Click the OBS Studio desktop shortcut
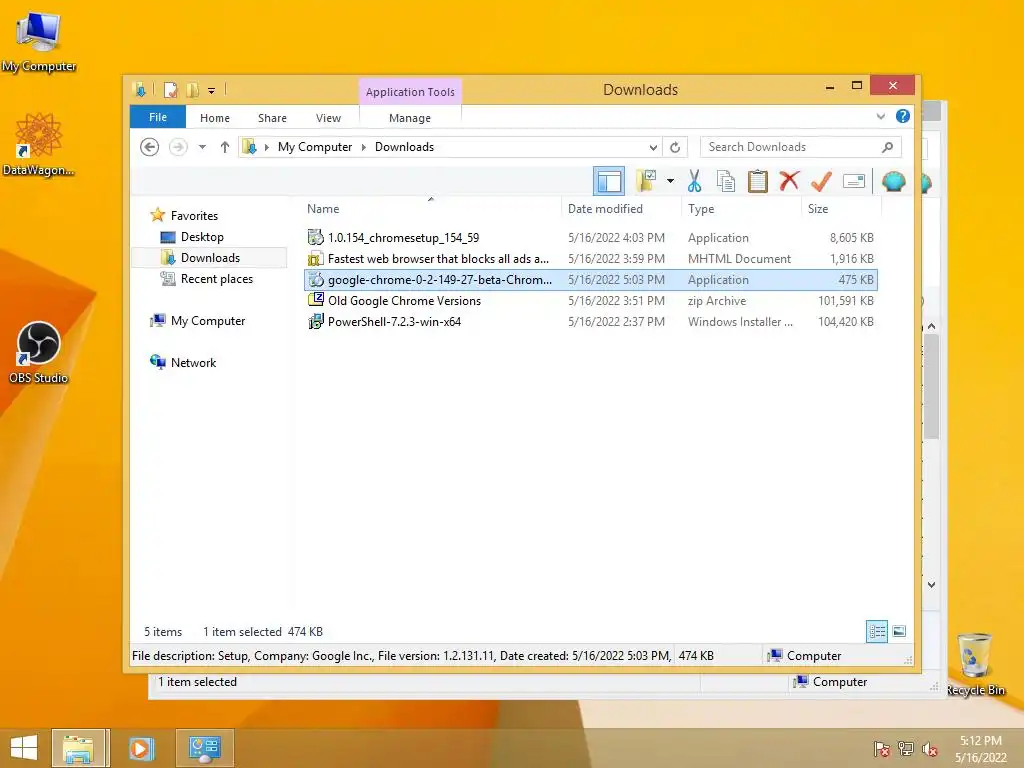The height and width of the screenshot is (768, 1024). tap(38, 353)
